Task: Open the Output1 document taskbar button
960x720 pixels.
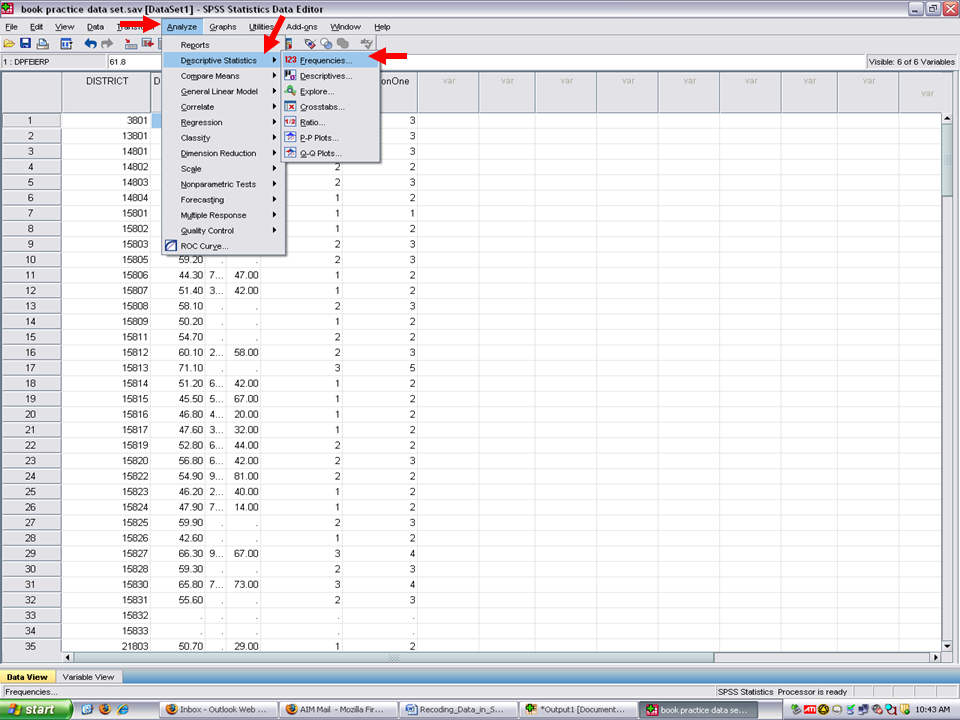Action: point(578,710)
